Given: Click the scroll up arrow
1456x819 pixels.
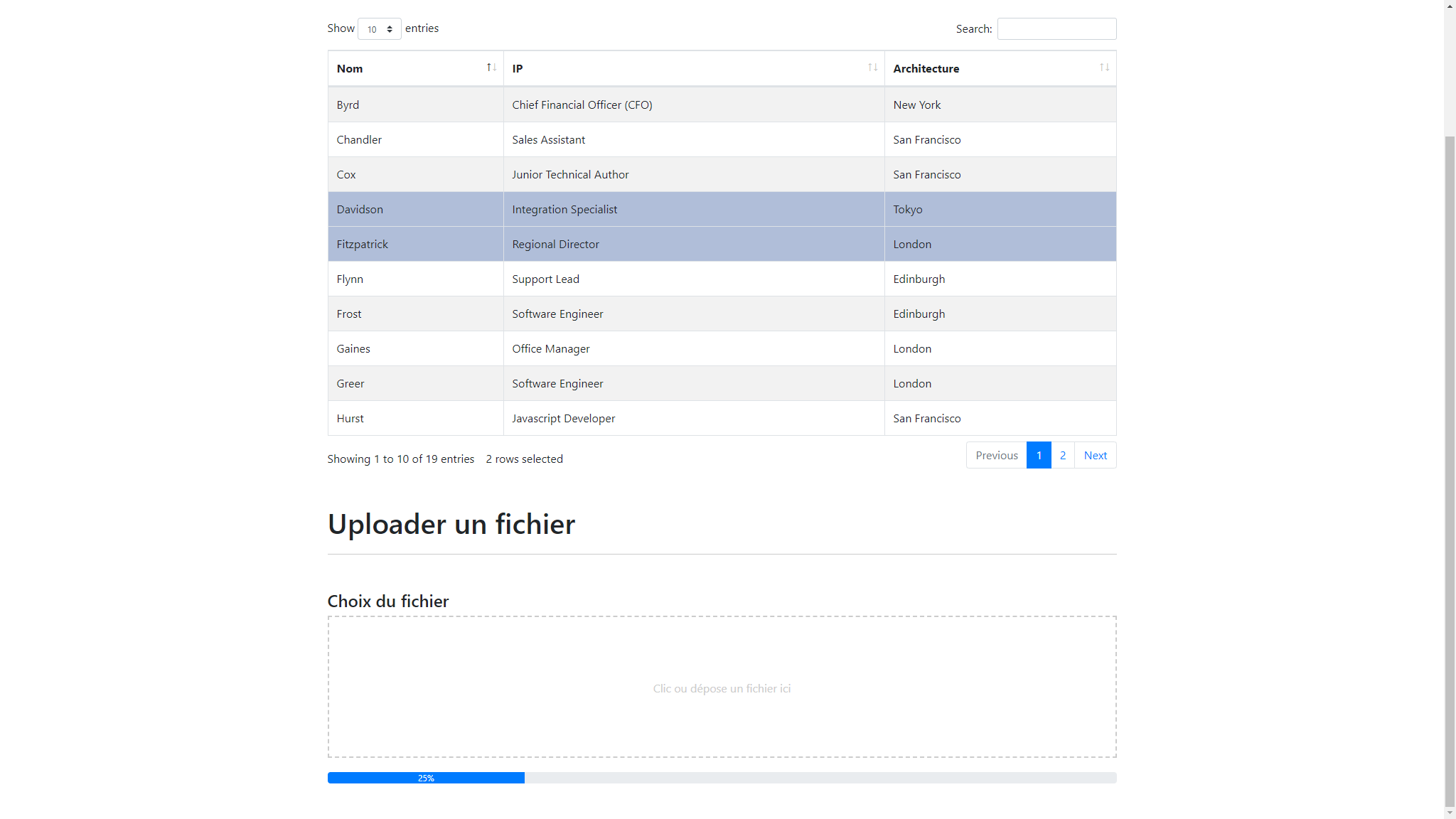Looking at the screenshot, I should click(1450, 6).
